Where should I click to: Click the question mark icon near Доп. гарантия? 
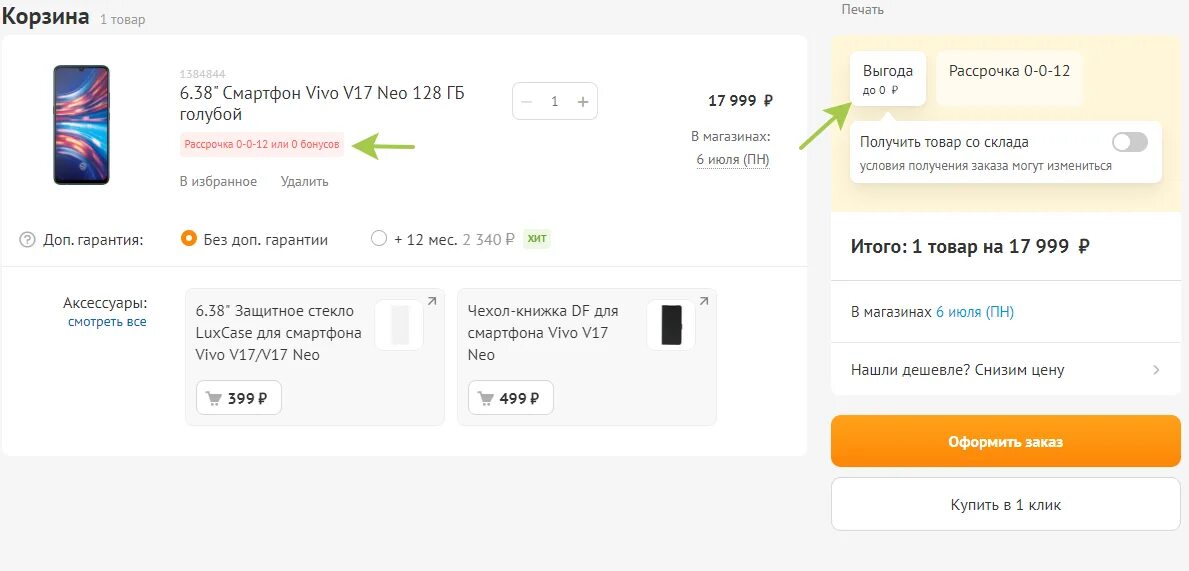[27, 240]
